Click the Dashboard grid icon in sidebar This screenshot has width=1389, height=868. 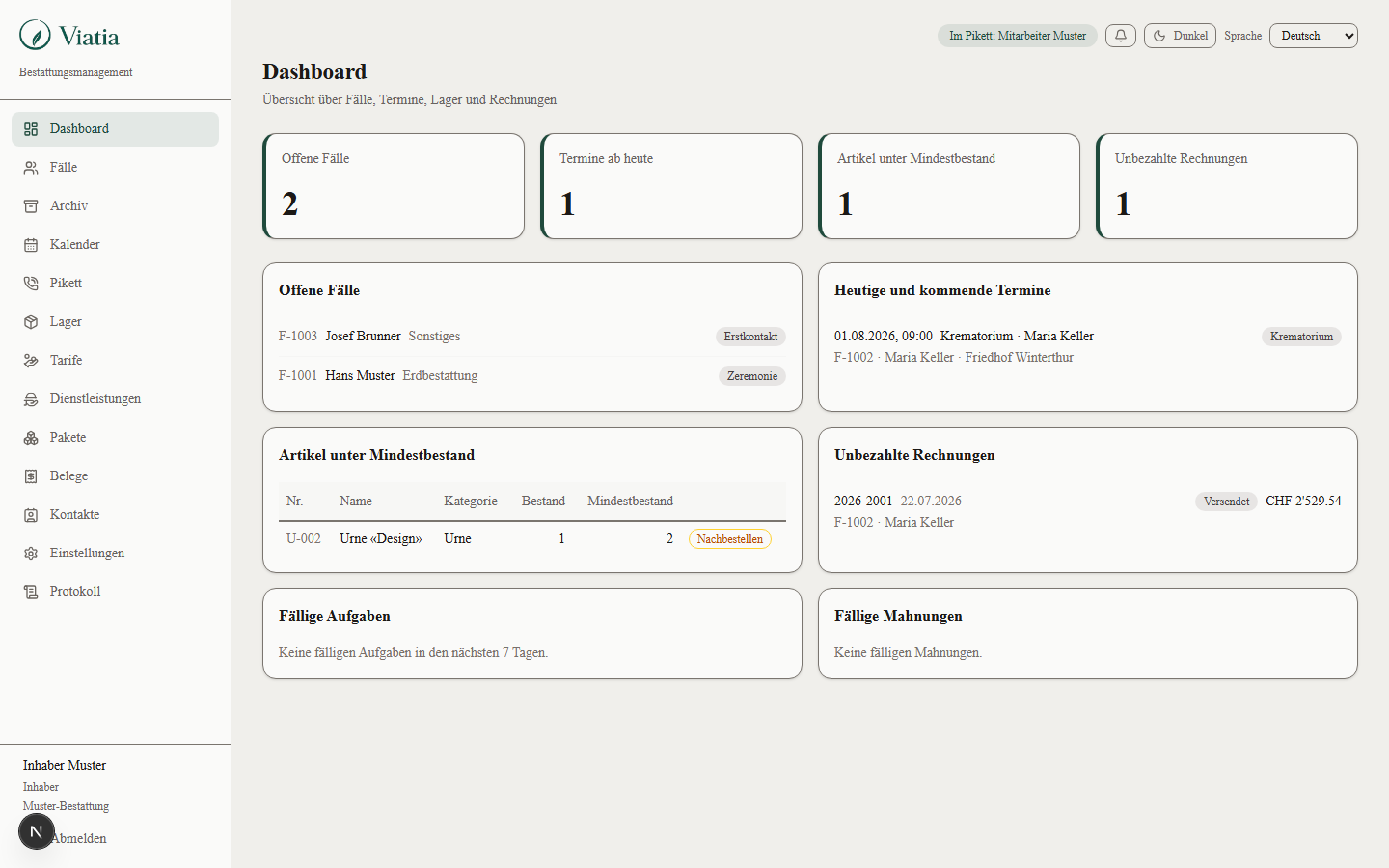pos(31,129)
